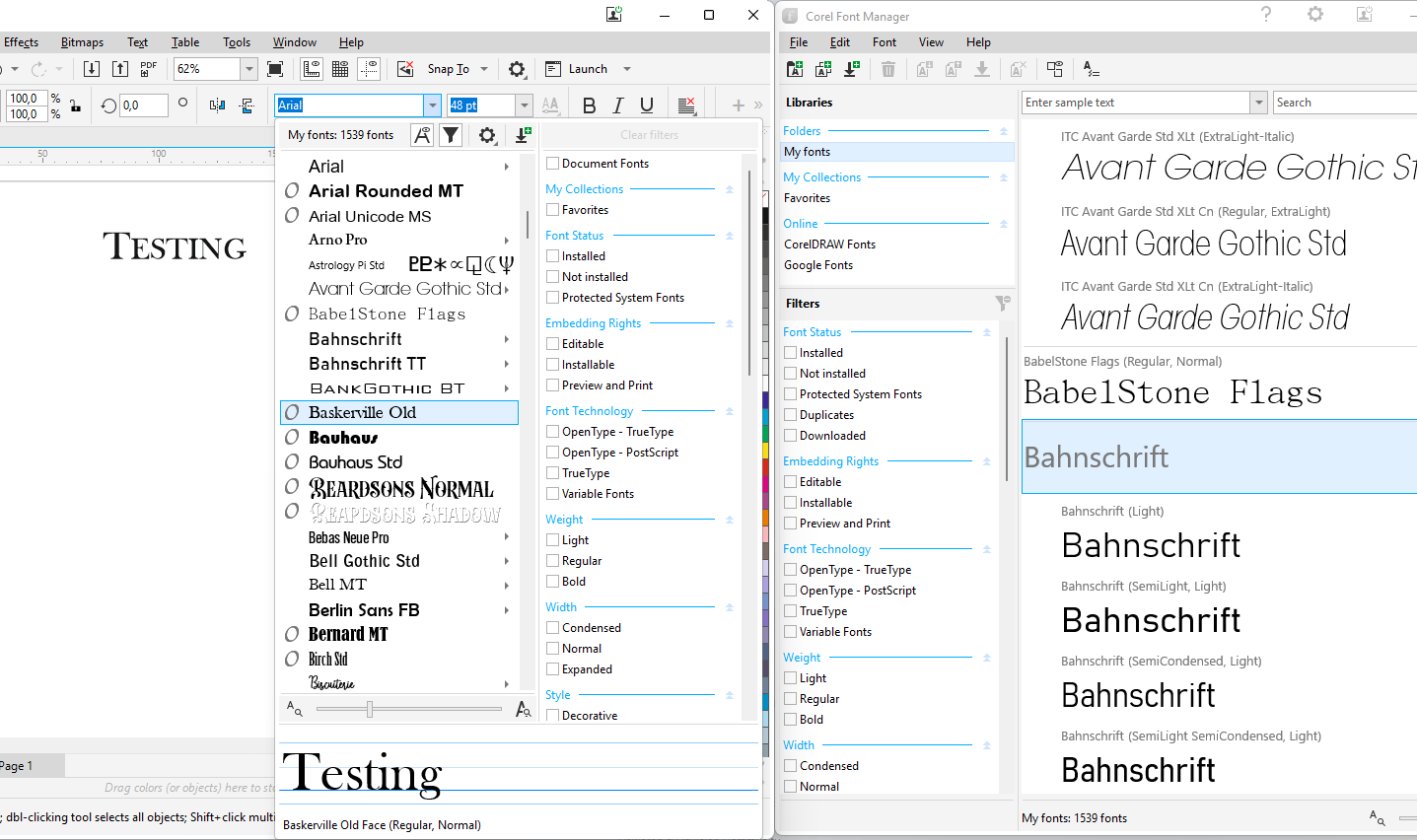1417x840 pixels.
Task: Collapse the Weight section in font list filters
Action: tap(730, 520)
